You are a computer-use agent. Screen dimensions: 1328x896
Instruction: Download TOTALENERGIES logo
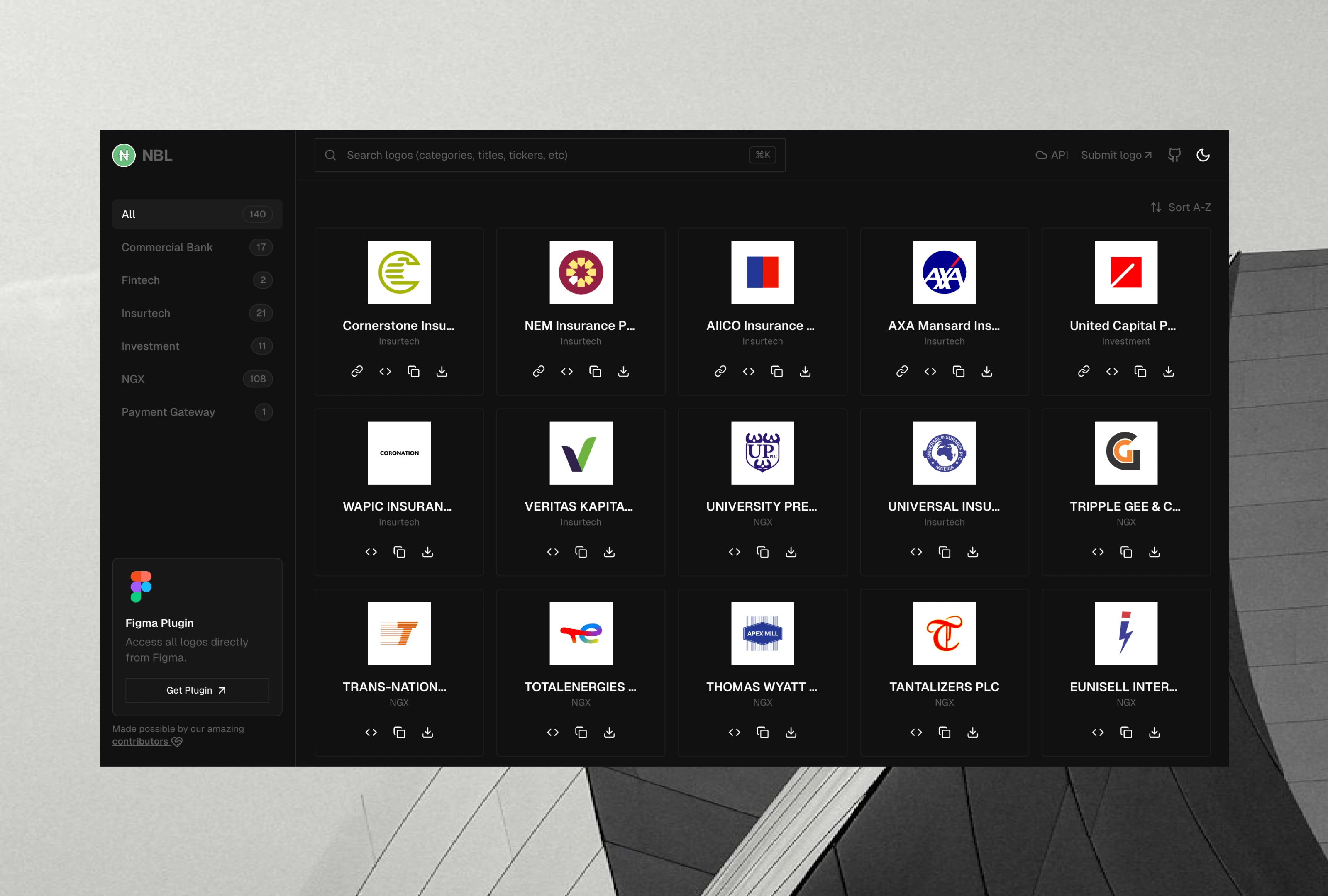pos(609,733)
